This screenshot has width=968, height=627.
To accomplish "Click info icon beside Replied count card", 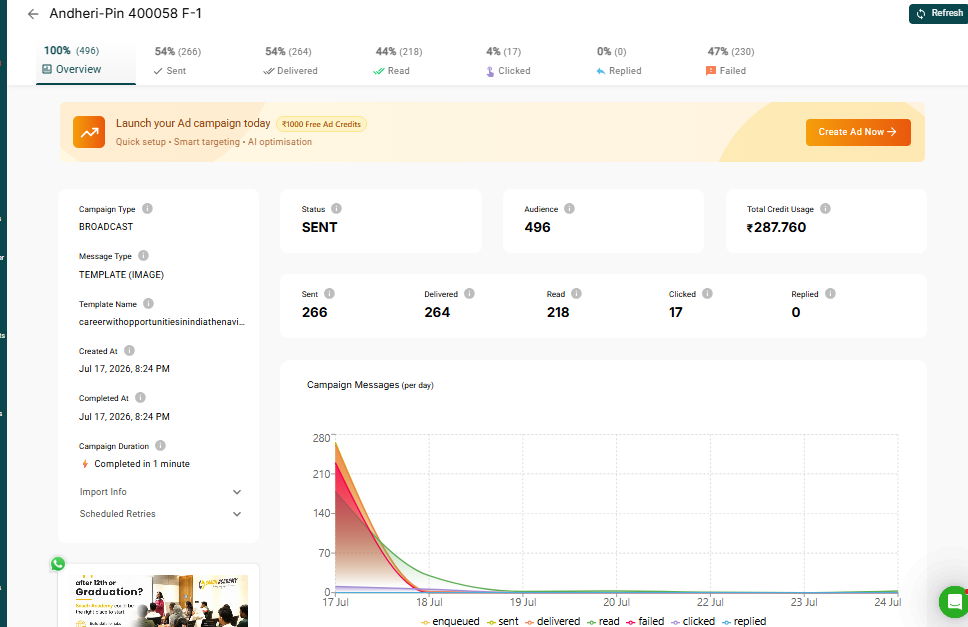I will 830,294.
